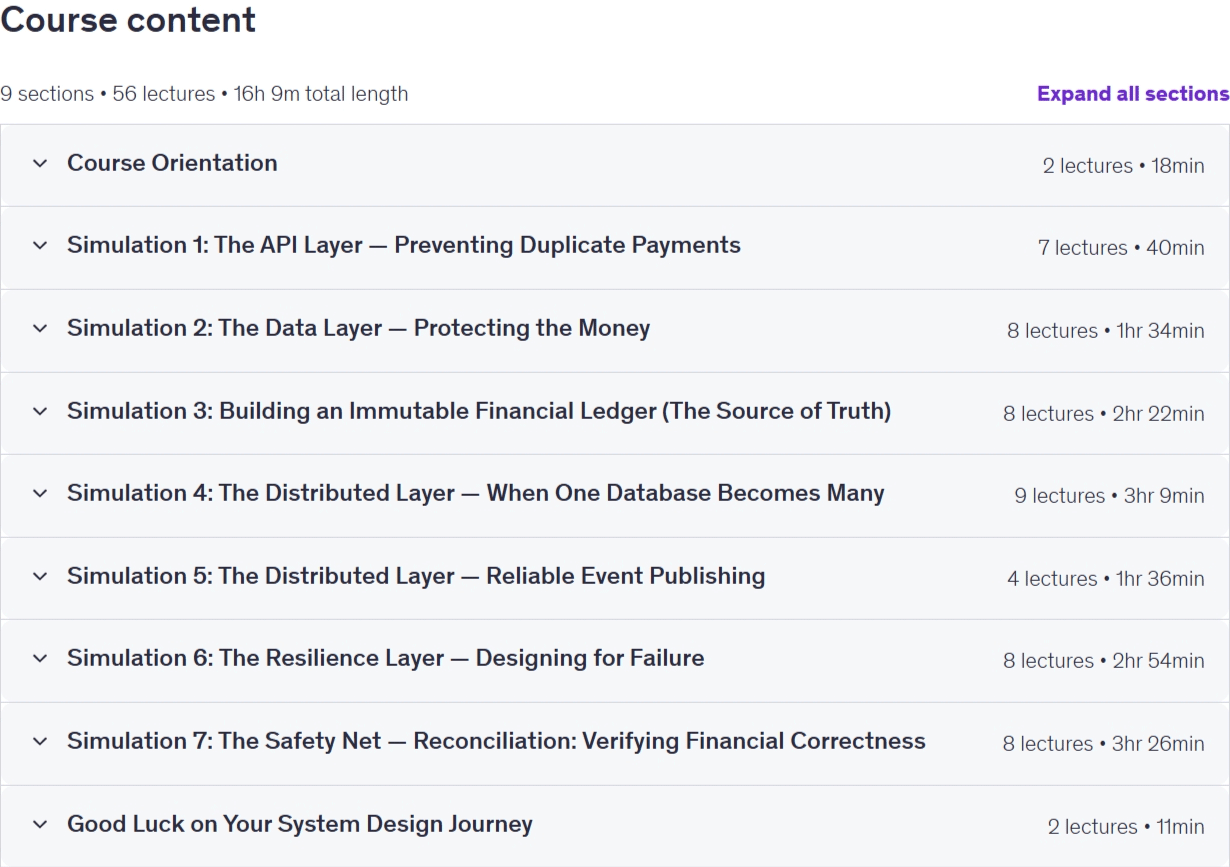Open Simulation 2: The Data Layer title
The image size is (1230, 867).
pyautogui.click(x=358, y=328)
